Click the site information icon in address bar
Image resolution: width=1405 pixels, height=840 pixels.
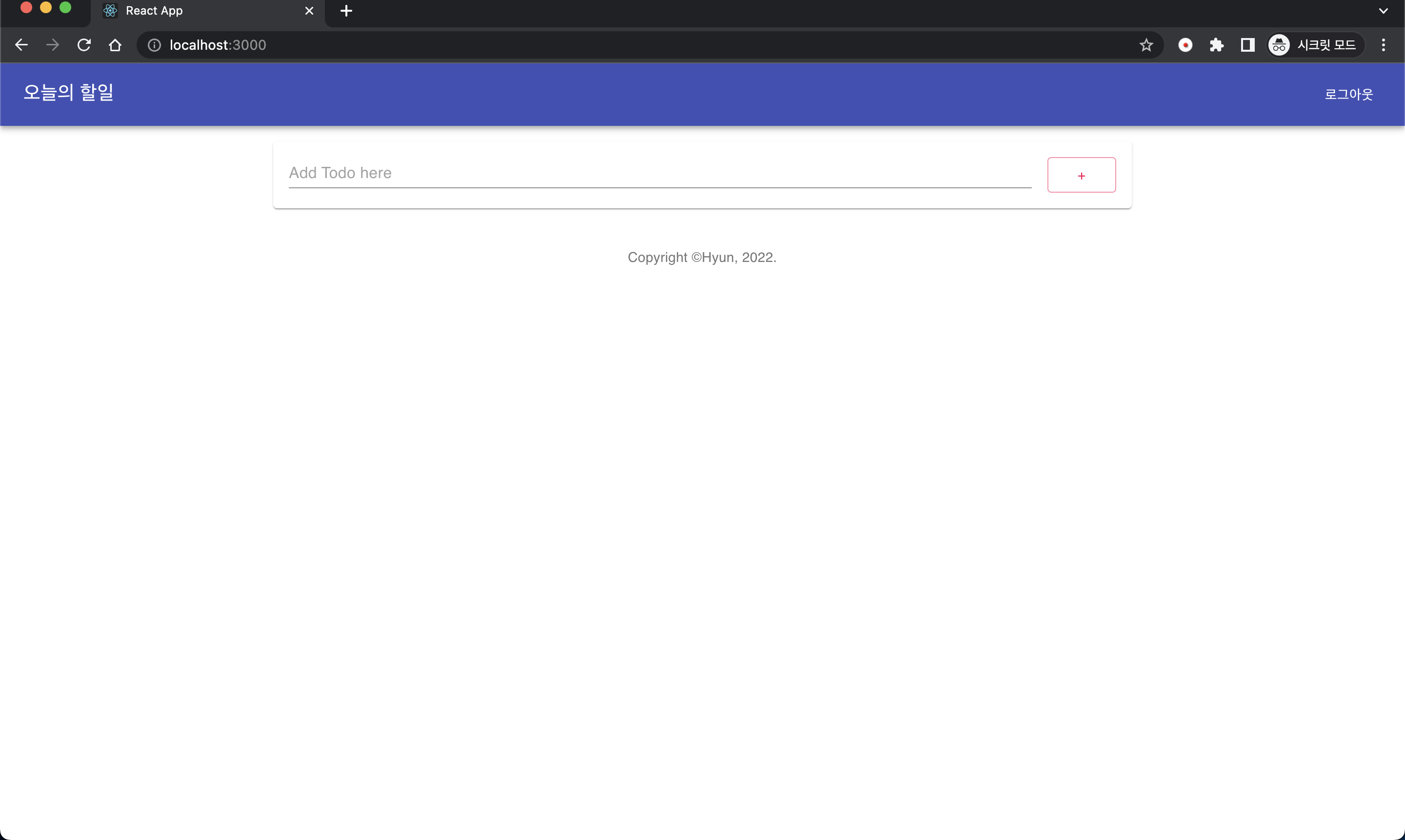click(x=153, y=45)
